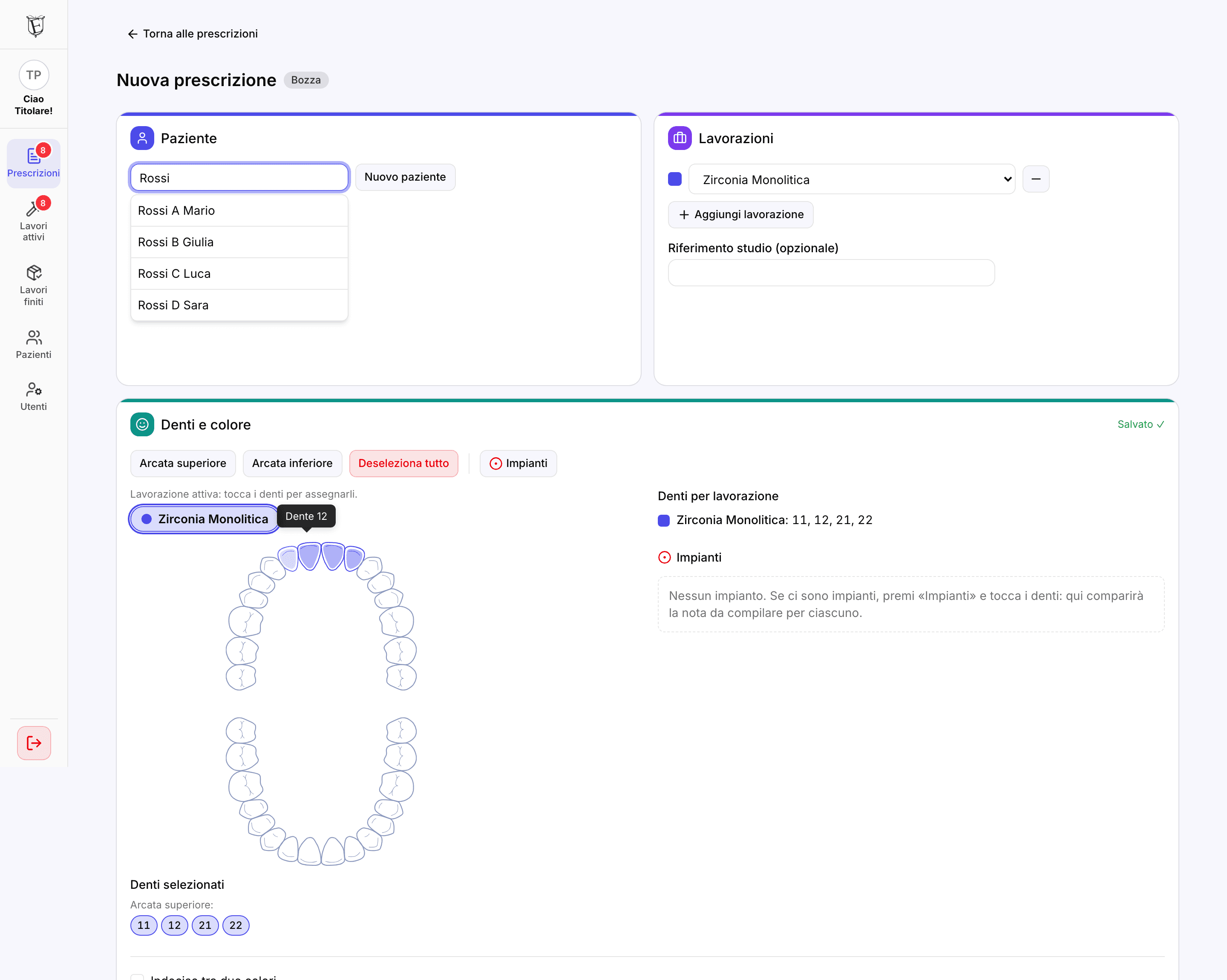This screenshot has width=1227, height=980.
Task: Open the Zirconia Monolitica dropdown
Action: click(851, 179)
